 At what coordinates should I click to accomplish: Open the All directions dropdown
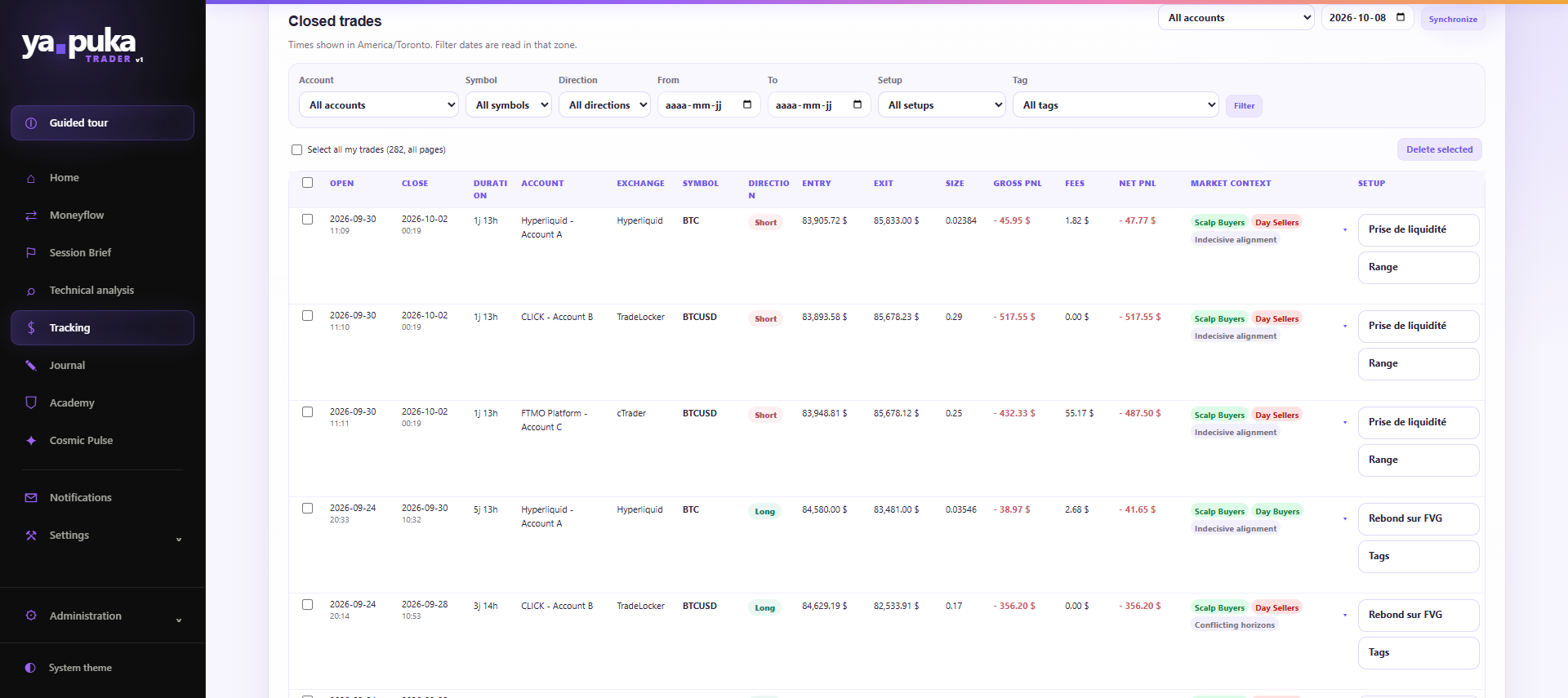[x=604, y=104]
